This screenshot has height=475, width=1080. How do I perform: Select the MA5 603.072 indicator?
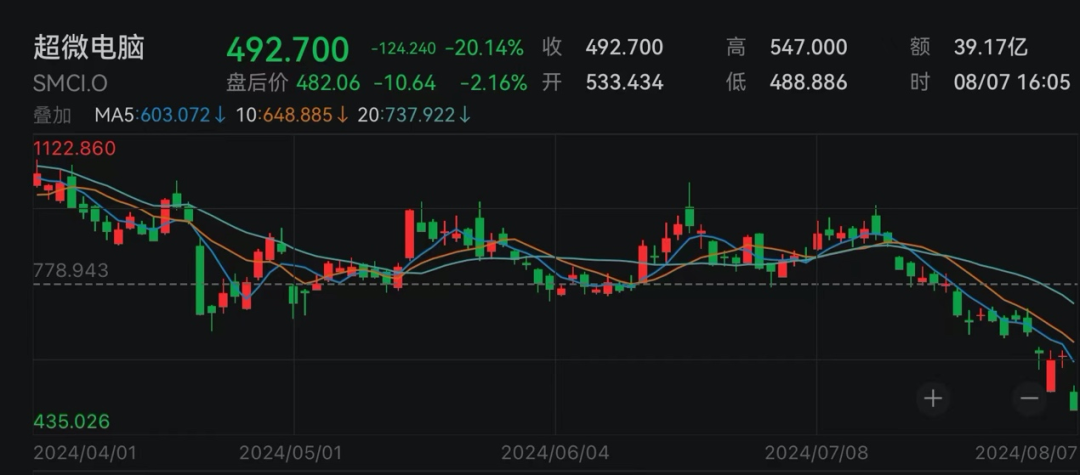click(160, 115)
